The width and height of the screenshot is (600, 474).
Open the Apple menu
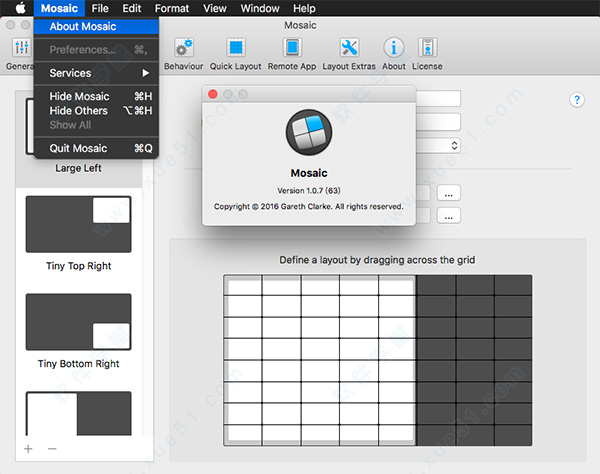(x=21, y=8)
